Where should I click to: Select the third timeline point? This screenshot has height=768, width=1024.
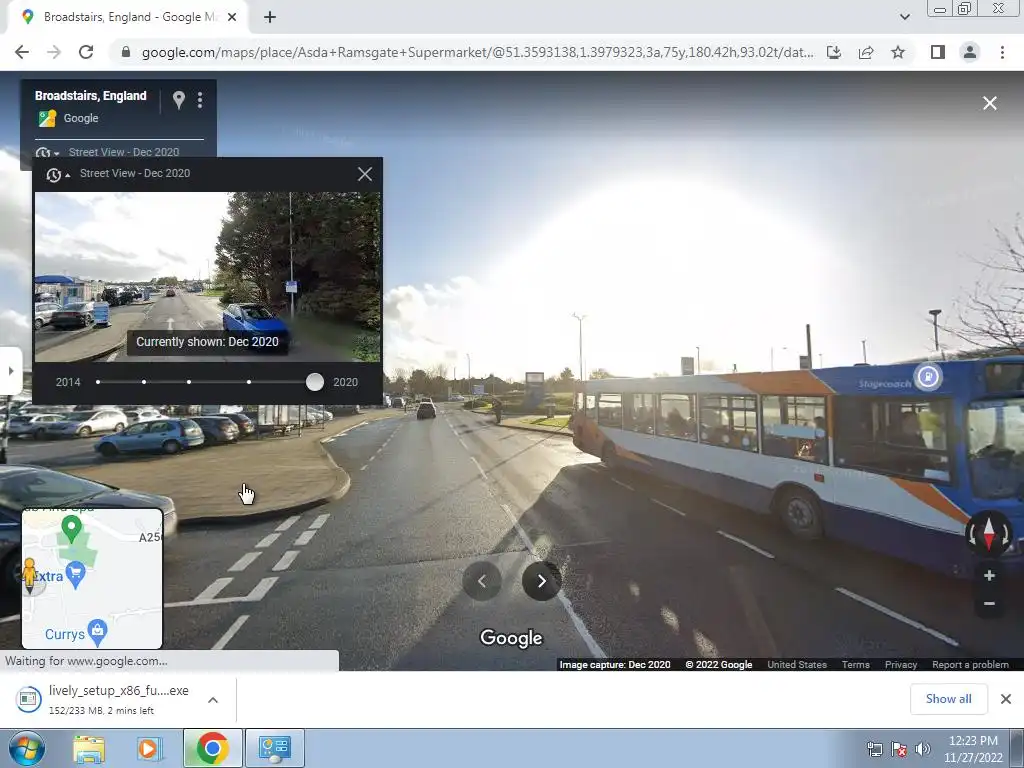(x=189, y=382)
